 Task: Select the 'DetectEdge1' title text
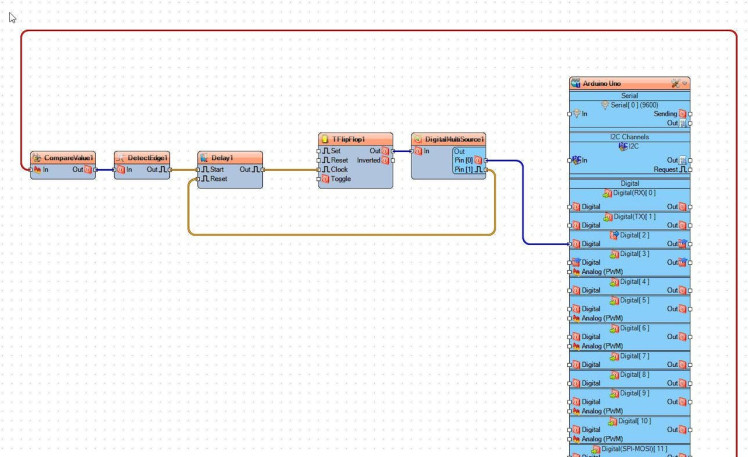pos(147,158)
